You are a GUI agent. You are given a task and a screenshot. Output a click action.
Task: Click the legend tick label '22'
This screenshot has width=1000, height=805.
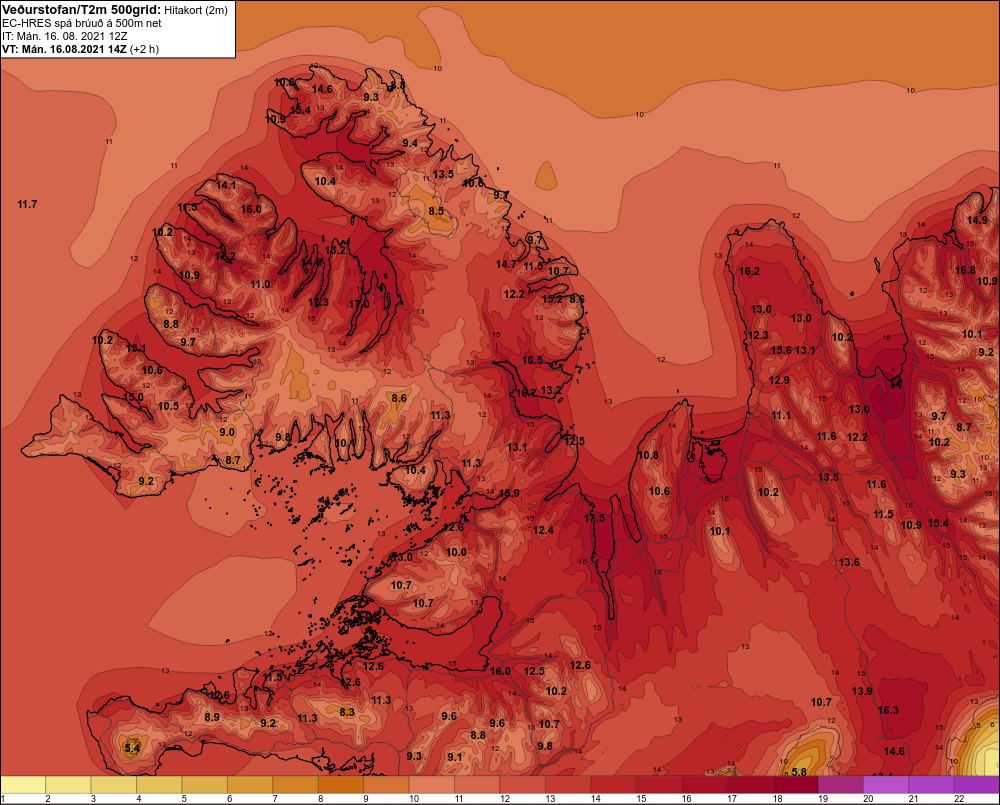[959, 799]
